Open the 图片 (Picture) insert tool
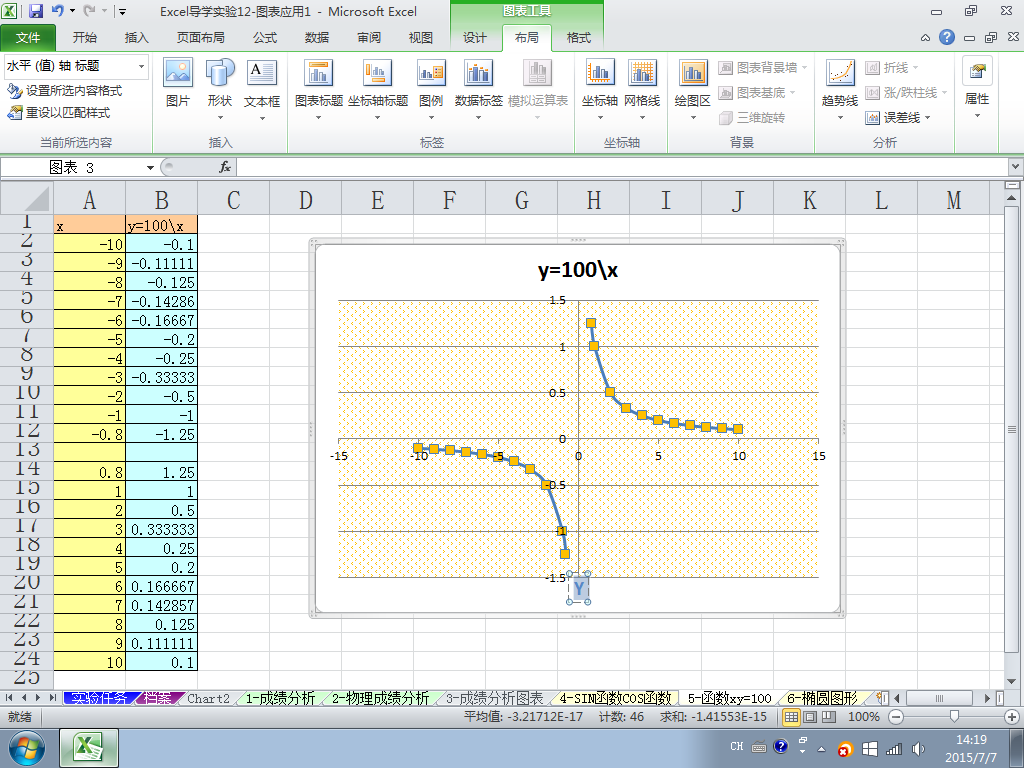This screenshot has height=768, width=1024. [x=178, y=83]
